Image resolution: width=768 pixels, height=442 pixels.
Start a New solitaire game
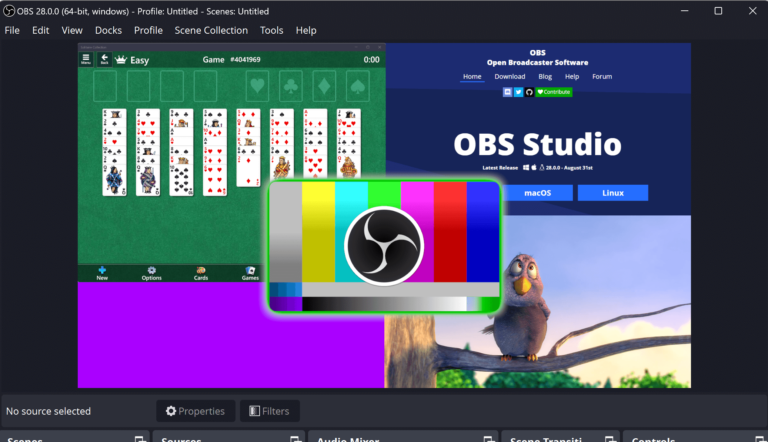point(102,273)
